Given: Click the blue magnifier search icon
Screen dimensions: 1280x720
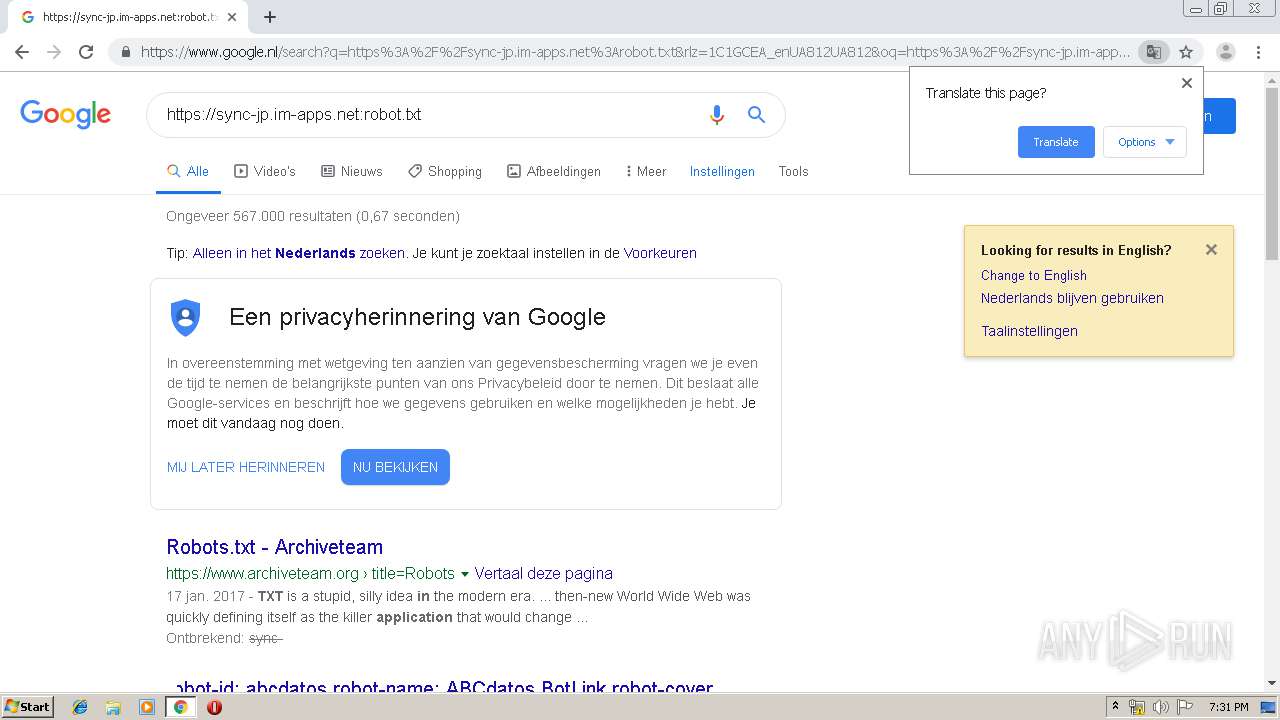Looking at the screenshot, I should [x=757, y=115].
